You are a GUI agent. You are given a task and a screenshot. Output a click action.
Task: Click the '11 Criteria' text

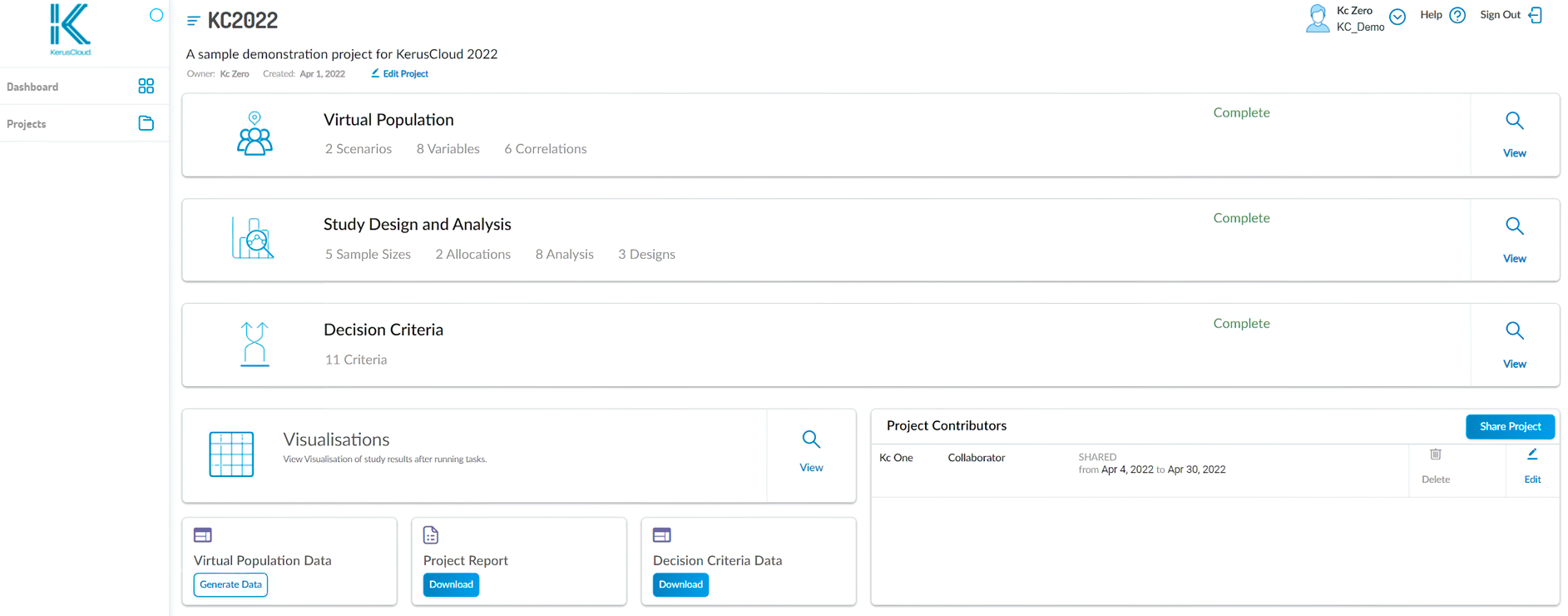point(356,360)
